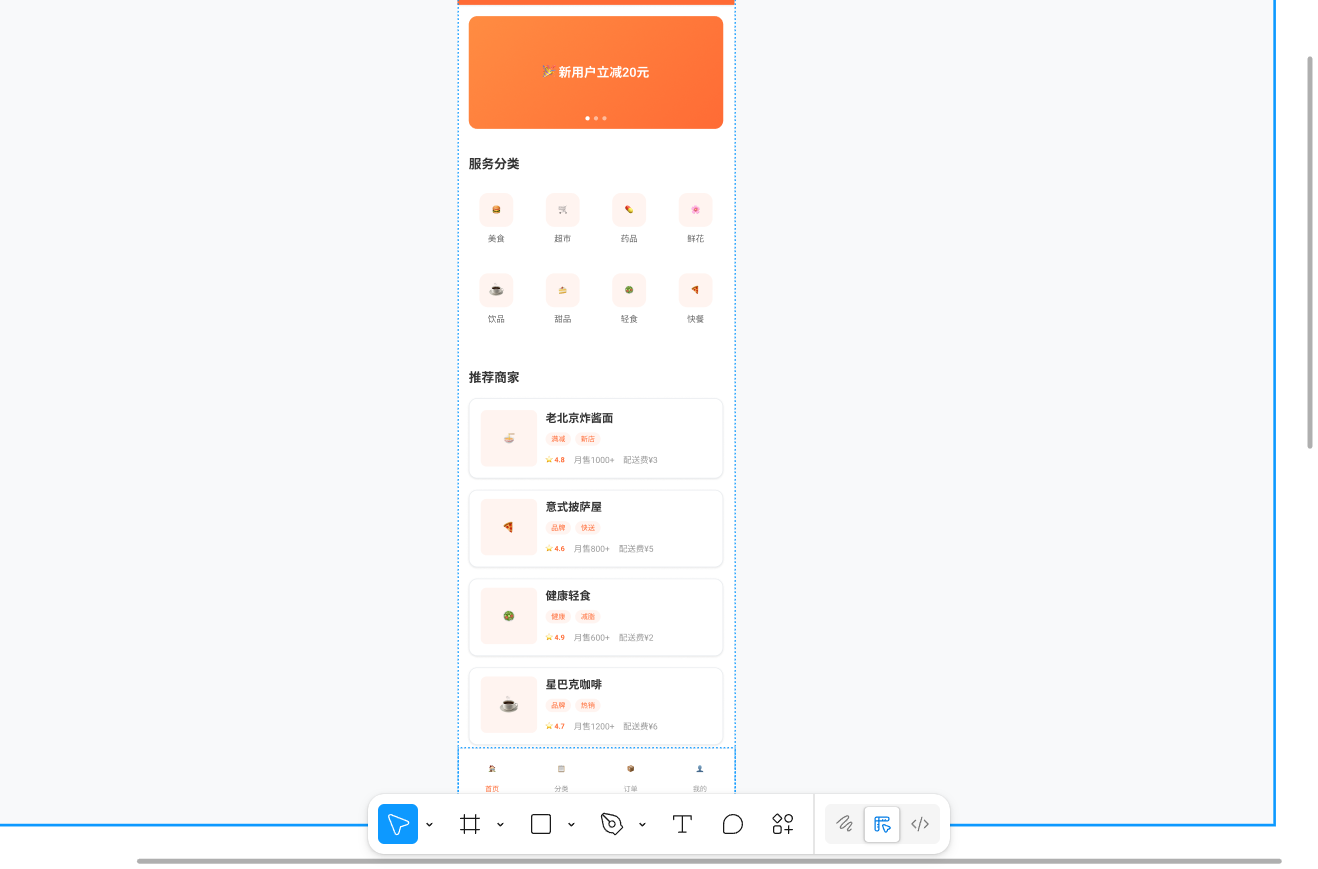Select the Move tool
Screen dimensions: 1318x869
pos(397,824)
